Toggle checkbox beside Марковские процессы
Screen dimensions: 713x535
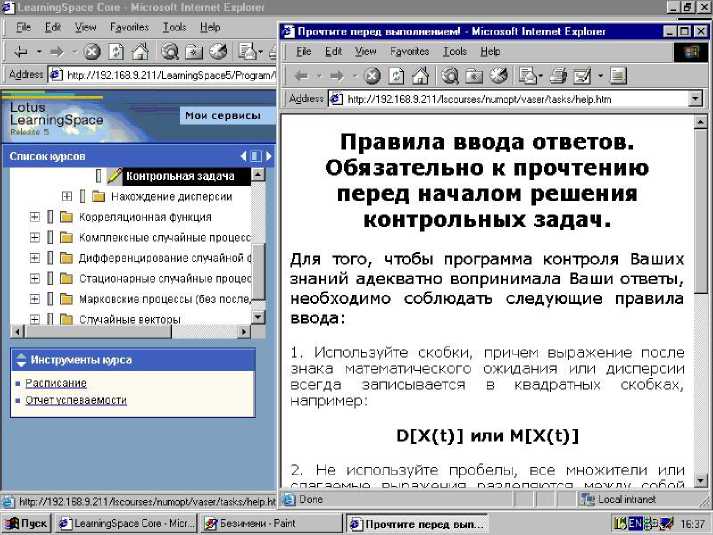50,299
